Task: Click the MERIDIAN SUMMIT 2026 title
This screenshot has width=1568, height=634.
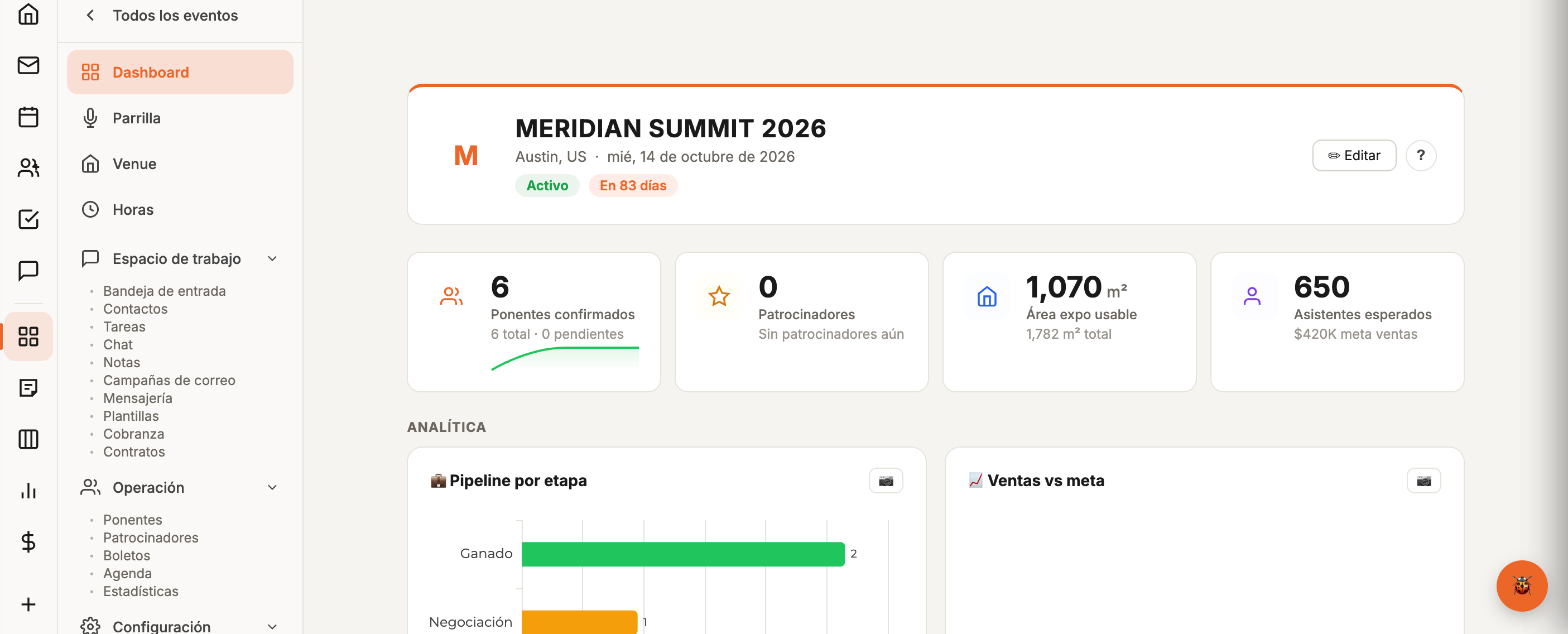Action: [671, 129]
